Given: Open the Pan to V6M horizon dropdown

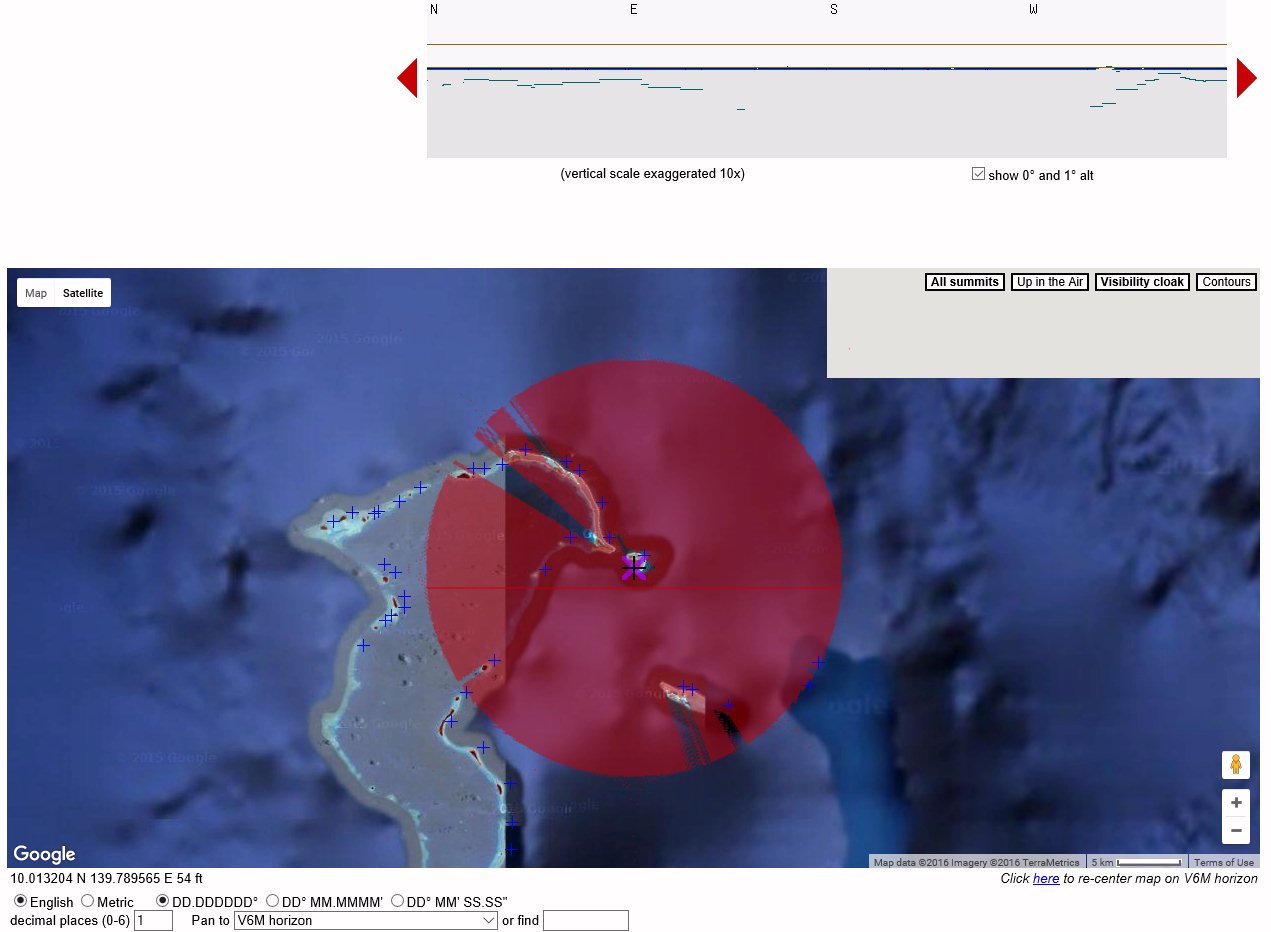Looking at the screenshot, I should [x=365, y=920].
